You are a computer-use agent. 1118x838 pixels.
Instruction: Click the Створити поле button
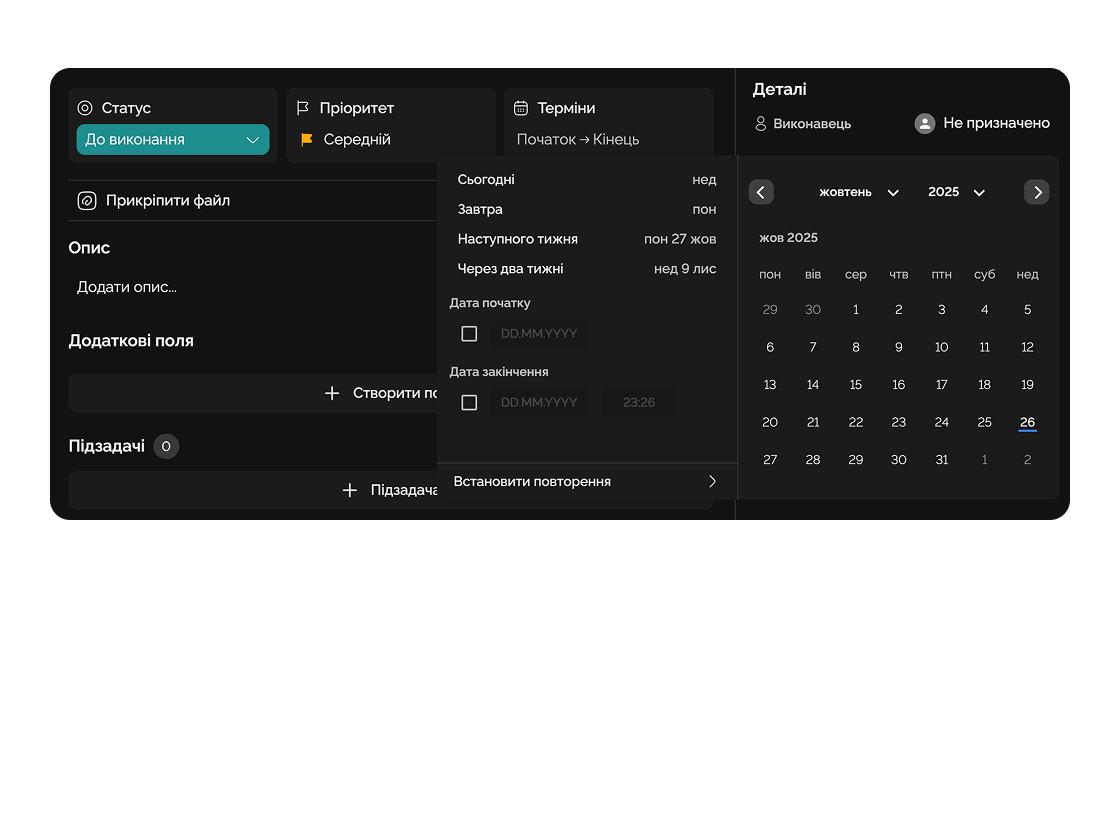point(390,393)
